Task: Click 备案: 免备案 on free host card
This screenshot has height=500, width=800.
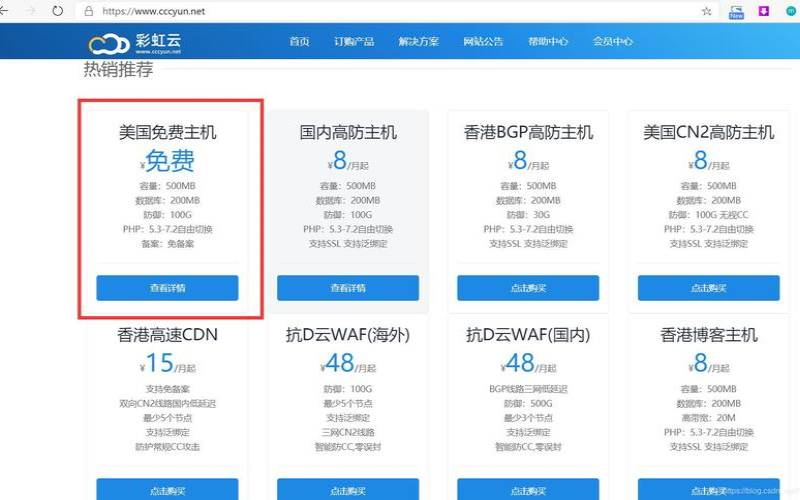Action: click(x=167, y=244)
